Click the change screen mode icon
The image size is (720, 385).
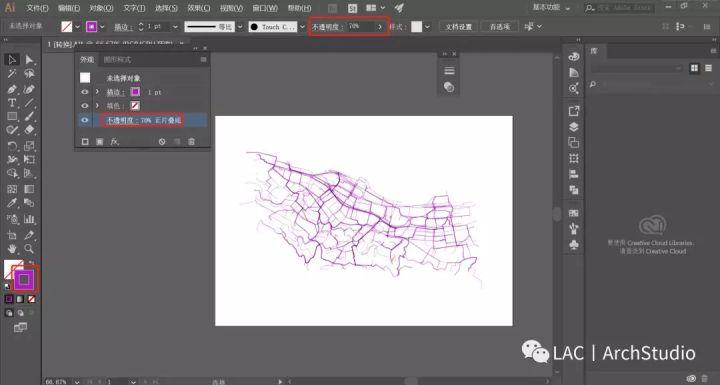20,327
